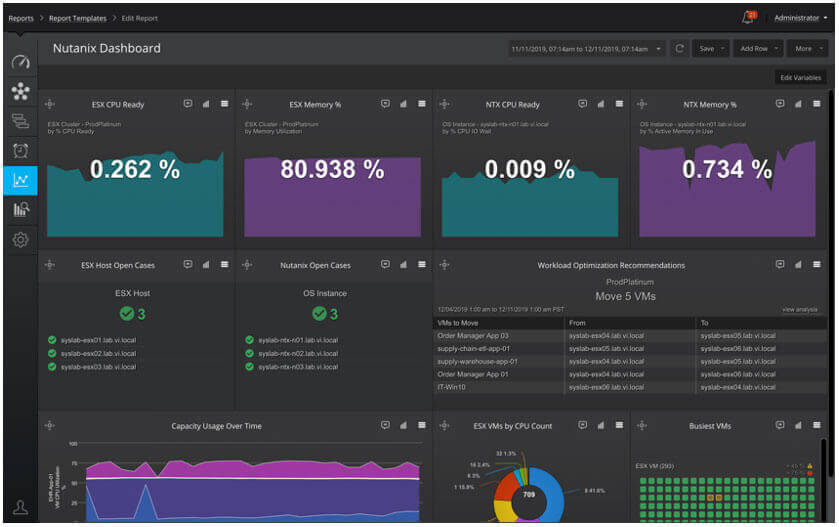The height and width of the screenshot is (527, 839).
Task: Open hamburger menu on NTX Memory % widget
Action: (x=817, y=103)
